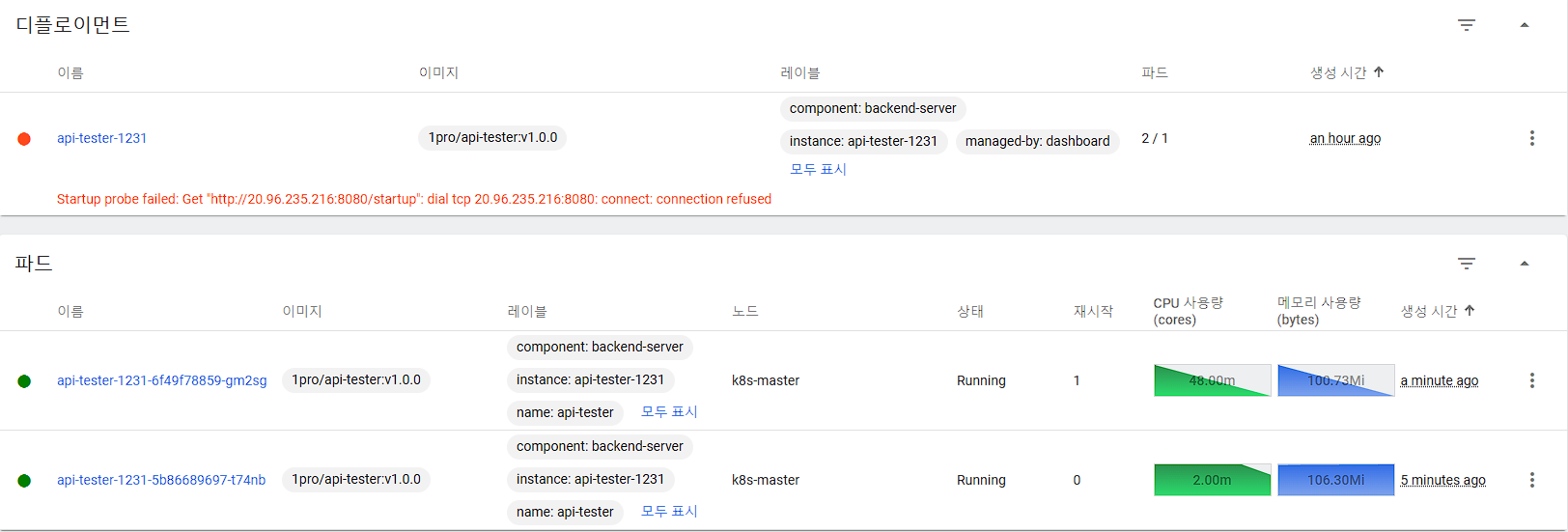Image resolution: width=1568 pixels, height=532 pixels.
Task: Open pod api-tester-1231-6f49f78859-gm2sg
Action: 161,380
